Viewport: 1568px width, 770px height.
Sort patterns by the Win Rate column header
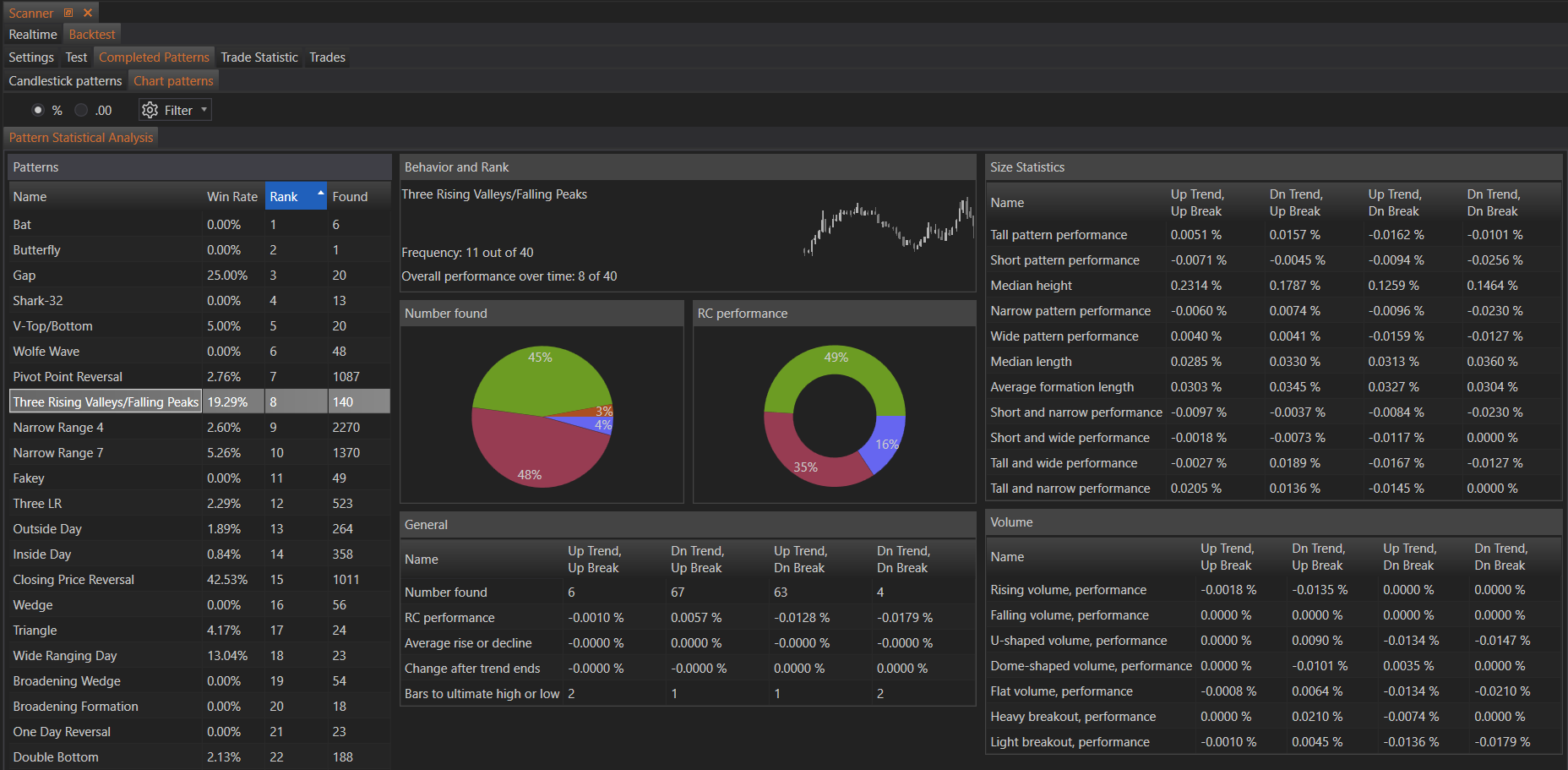click(231, 197)
